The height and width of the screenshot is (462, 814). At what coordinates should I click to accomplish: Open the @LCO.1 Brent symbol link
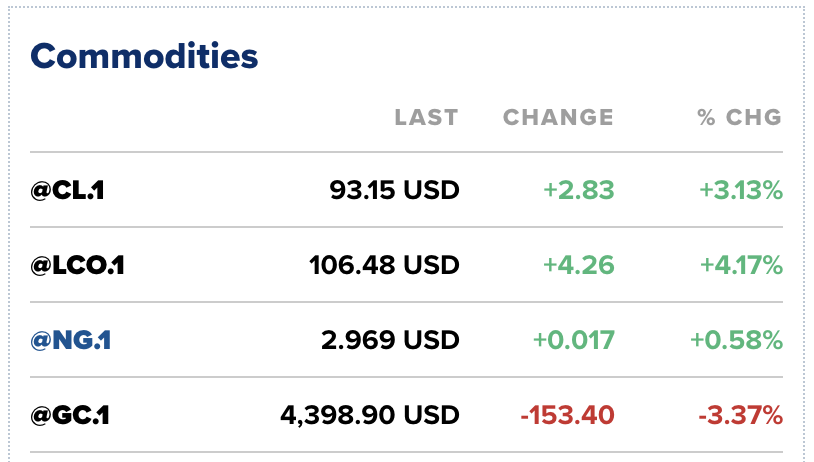77,265
